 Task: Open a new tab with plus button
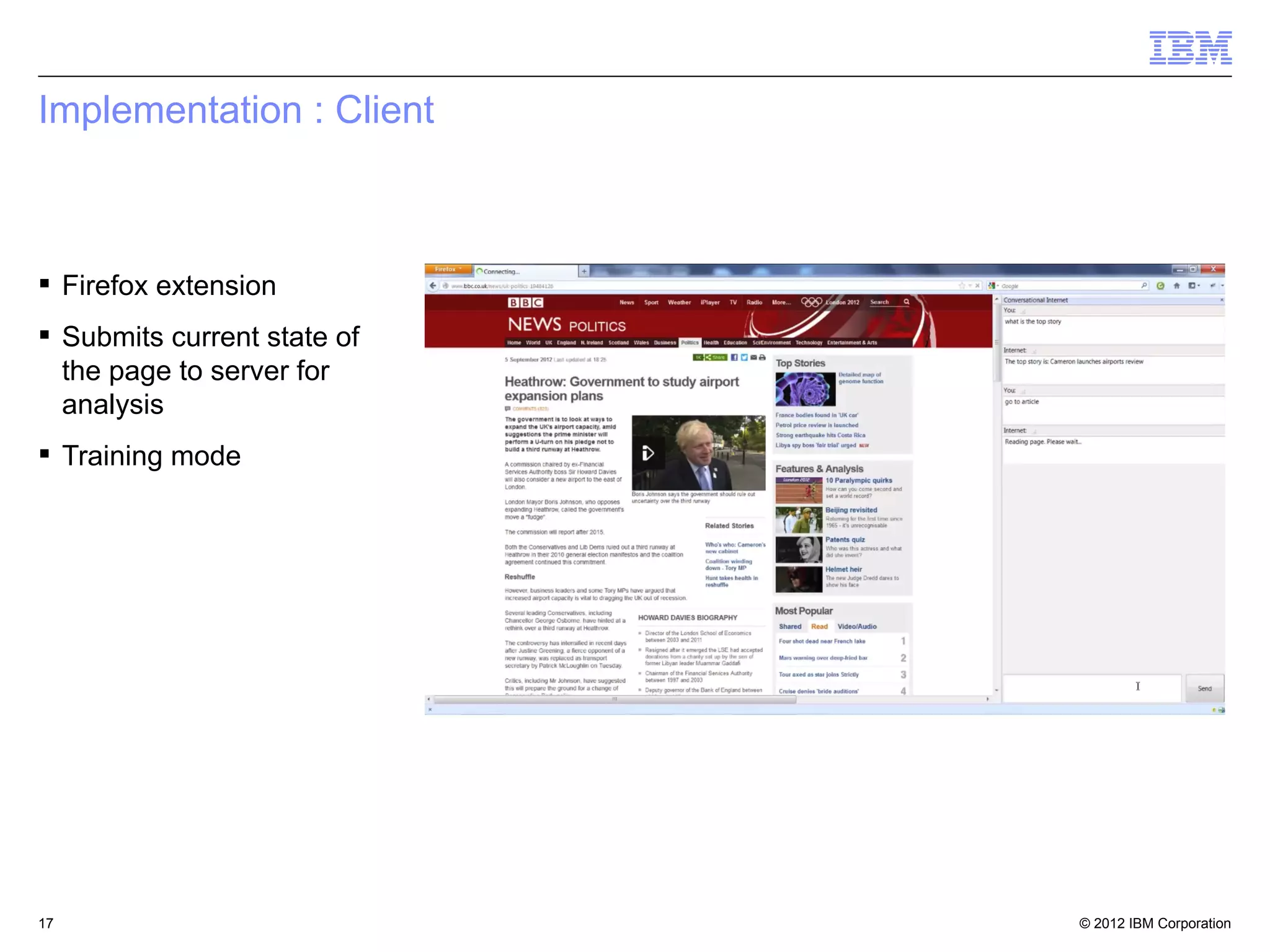point(584,271)
